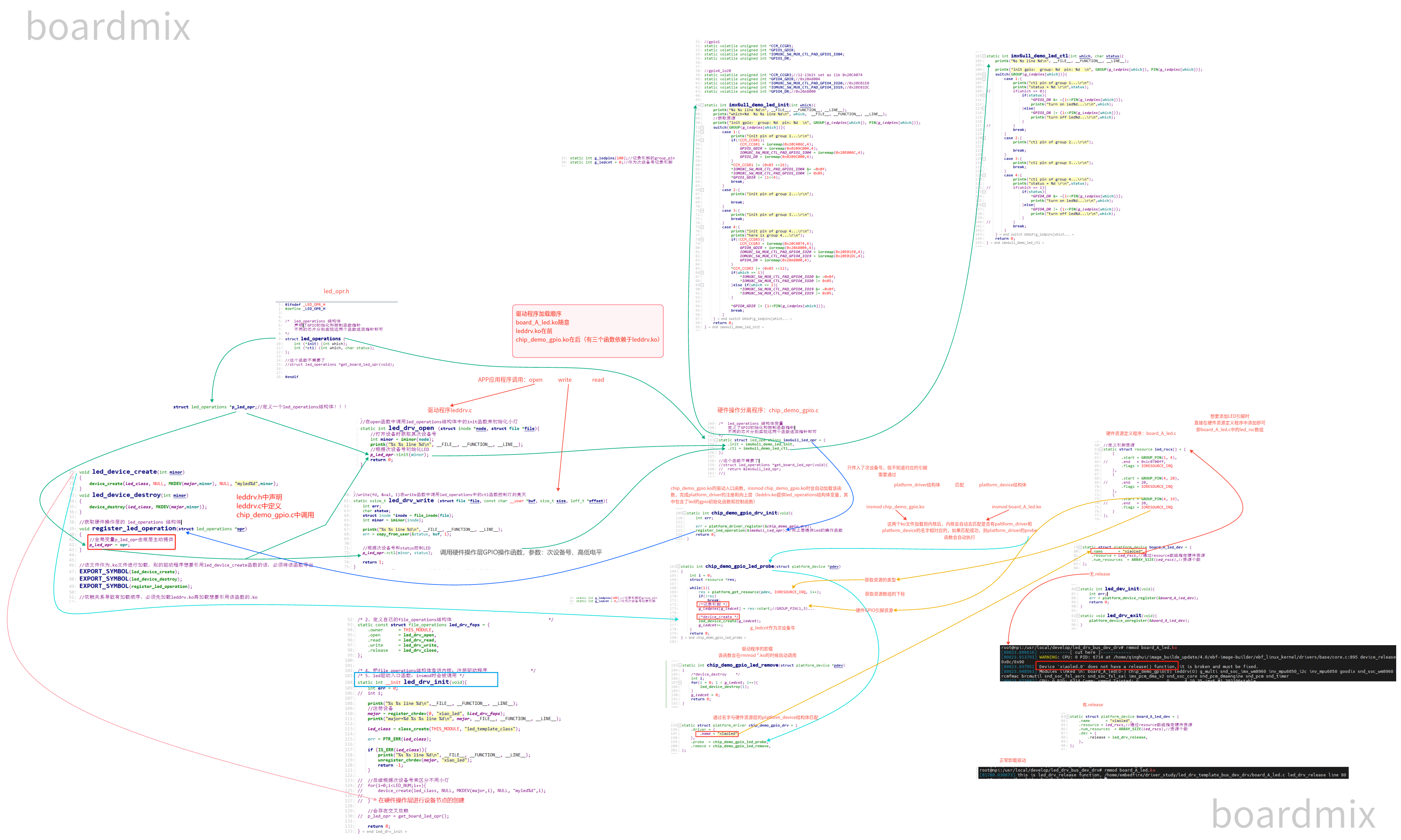Select the insmod board_A_led.ko label
Image resolution: width=1401 pixels, height=840 pixels.
pos(1016,507)
